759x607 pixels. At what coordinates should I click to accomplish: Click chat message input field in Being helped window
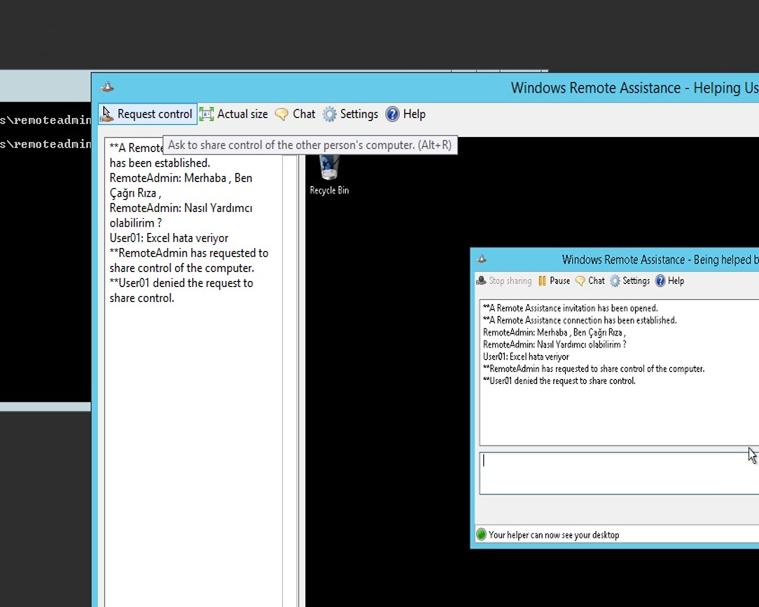coord(619,473)
